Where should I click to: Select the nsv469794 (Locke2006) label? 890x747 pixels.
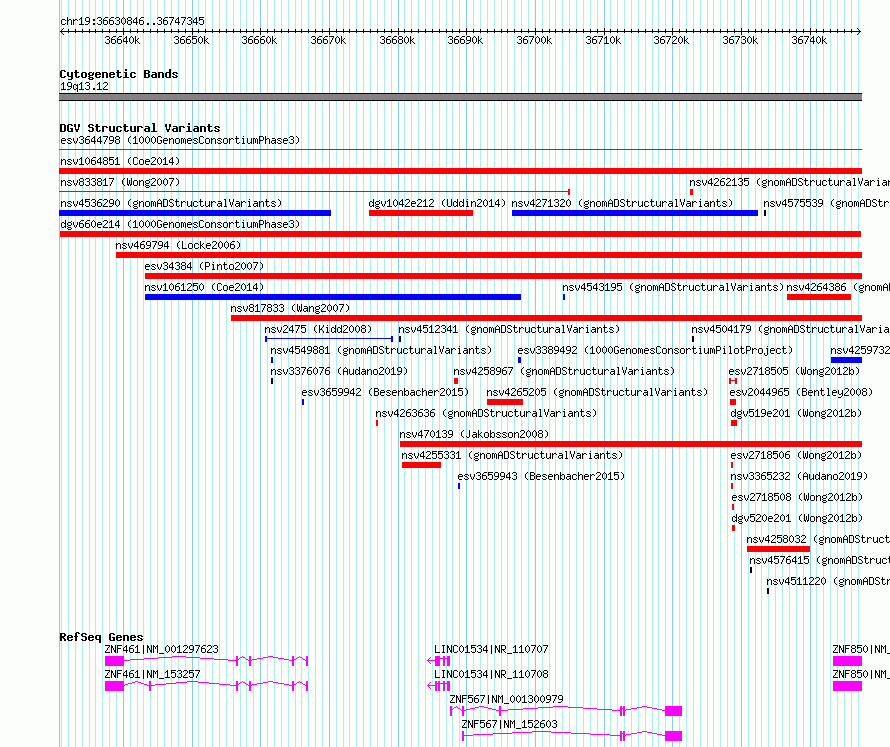(x=178, y=245)
